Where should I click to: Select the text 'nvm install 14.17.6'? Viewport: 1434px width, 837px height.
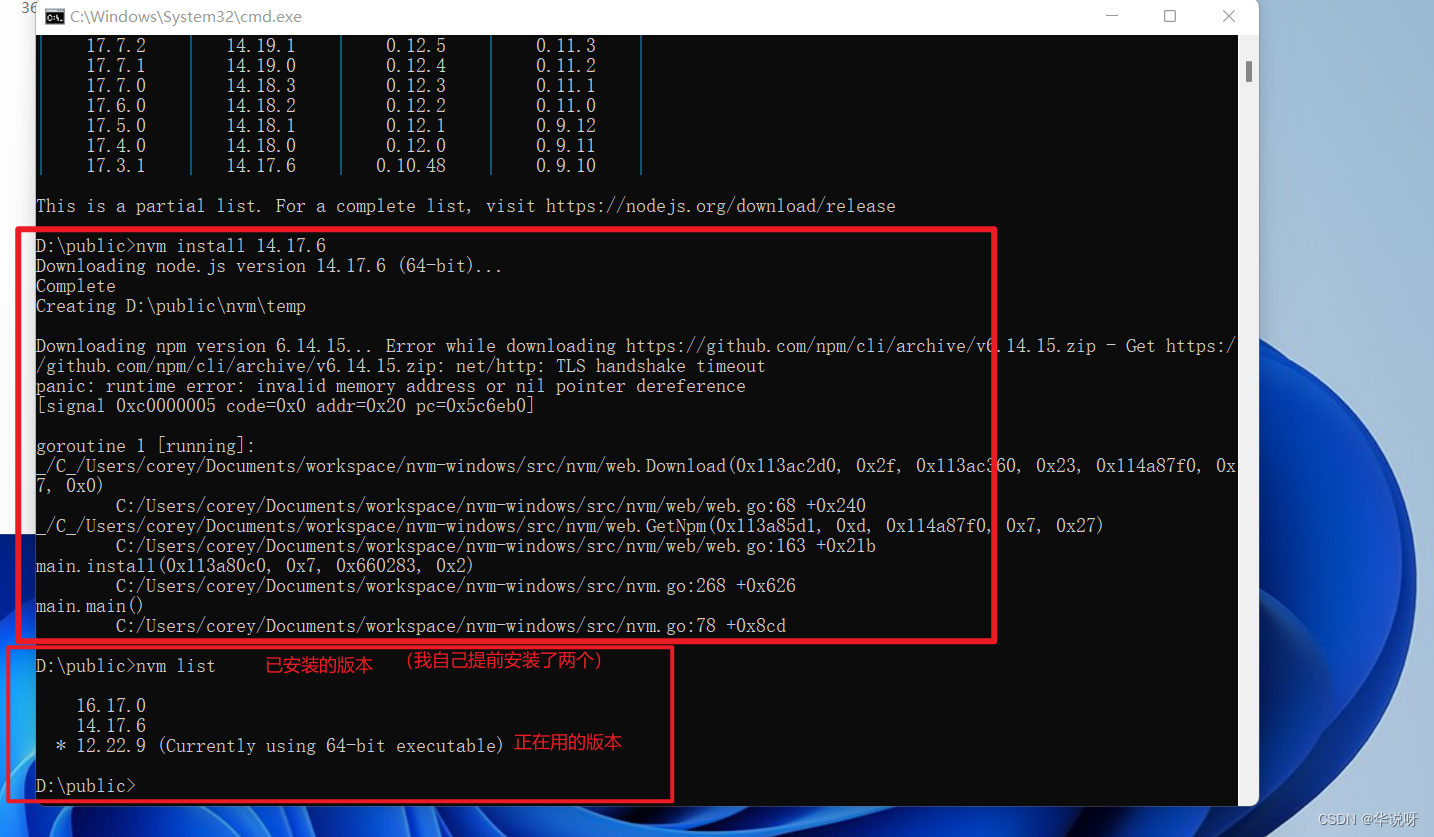pyautogui.click(x=231, y=246)
